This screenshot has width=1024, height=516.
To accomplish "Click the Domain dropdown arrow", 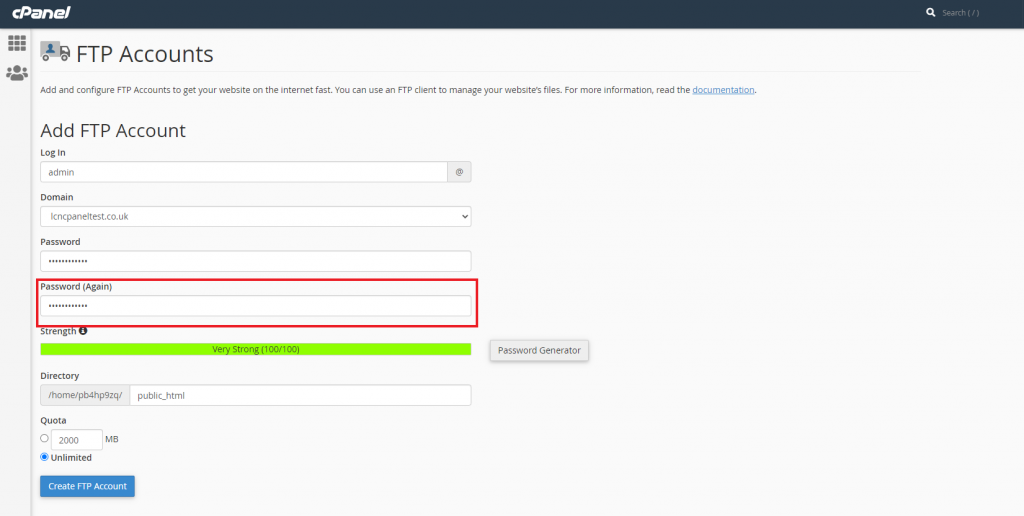I will click(464, 216).
